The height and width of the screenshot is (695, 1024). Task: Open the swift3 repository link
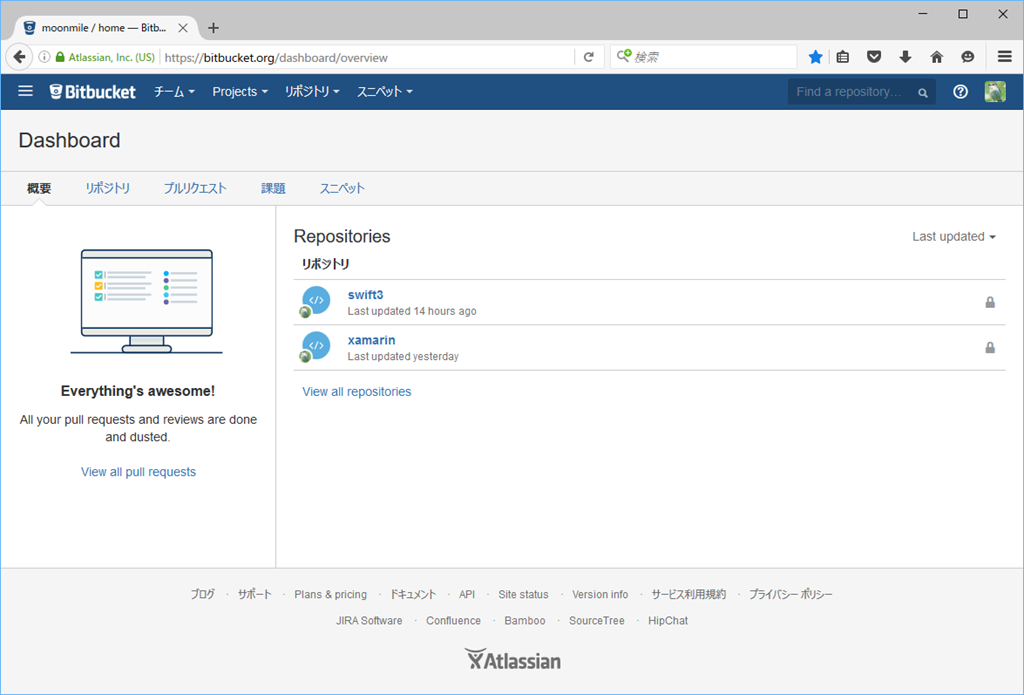click(365, 295)
